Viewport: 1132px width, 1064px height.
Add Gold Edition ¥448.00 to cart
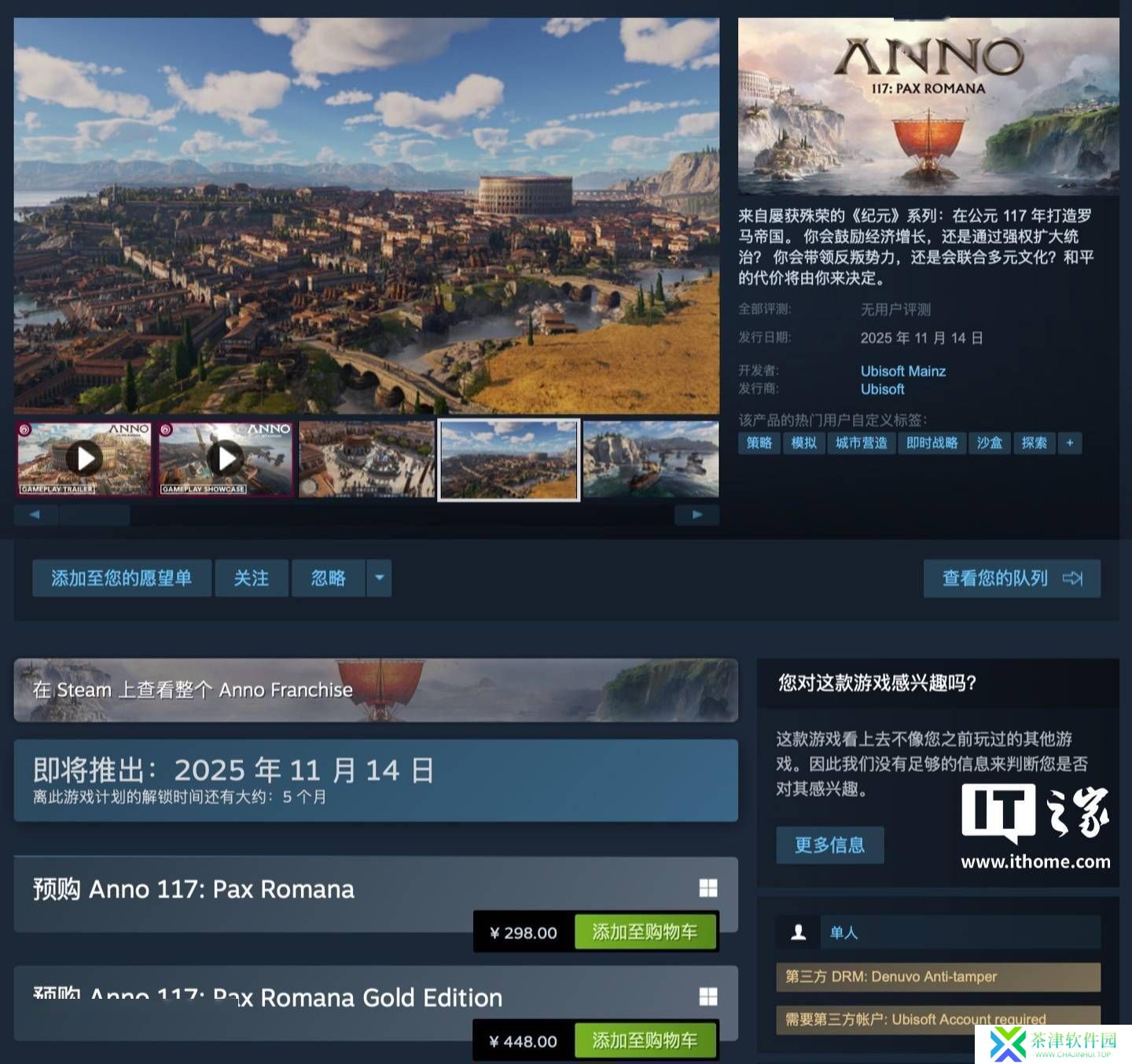coord(645,1040)
